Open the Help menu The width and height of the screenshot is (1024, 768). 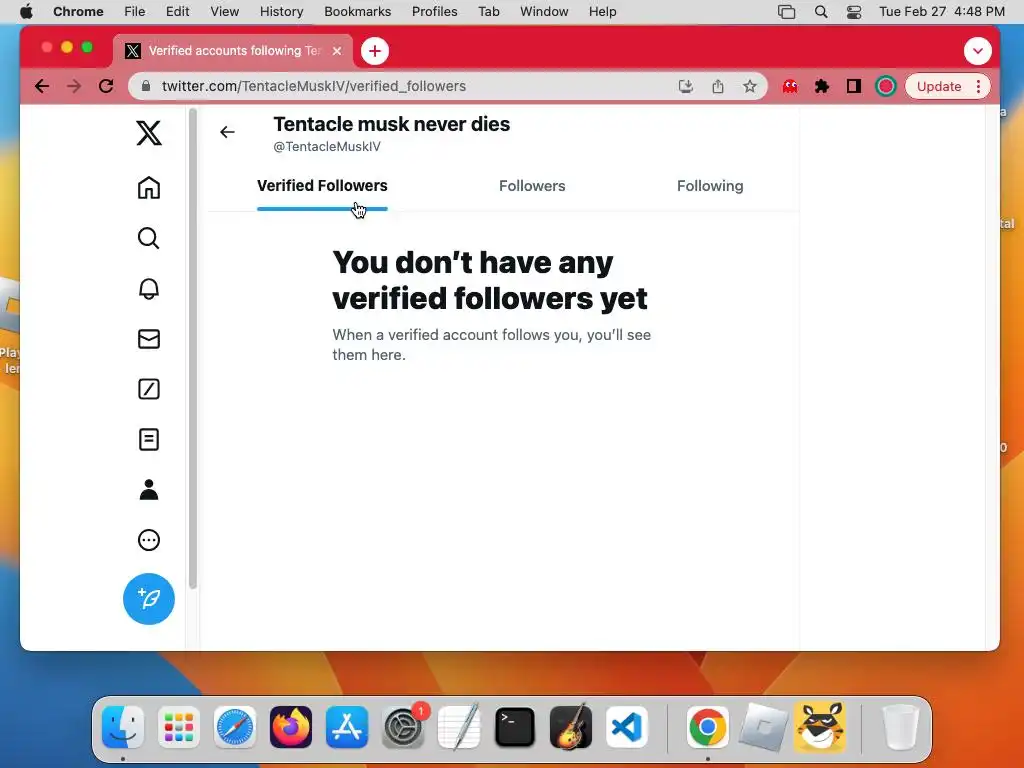602,12
